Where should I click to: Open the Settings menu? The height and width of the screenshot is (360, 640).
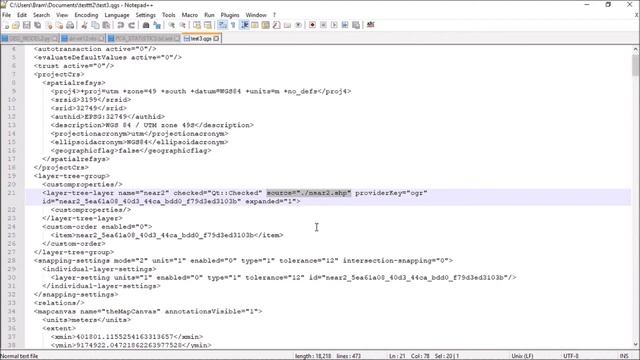coord(146,15)
